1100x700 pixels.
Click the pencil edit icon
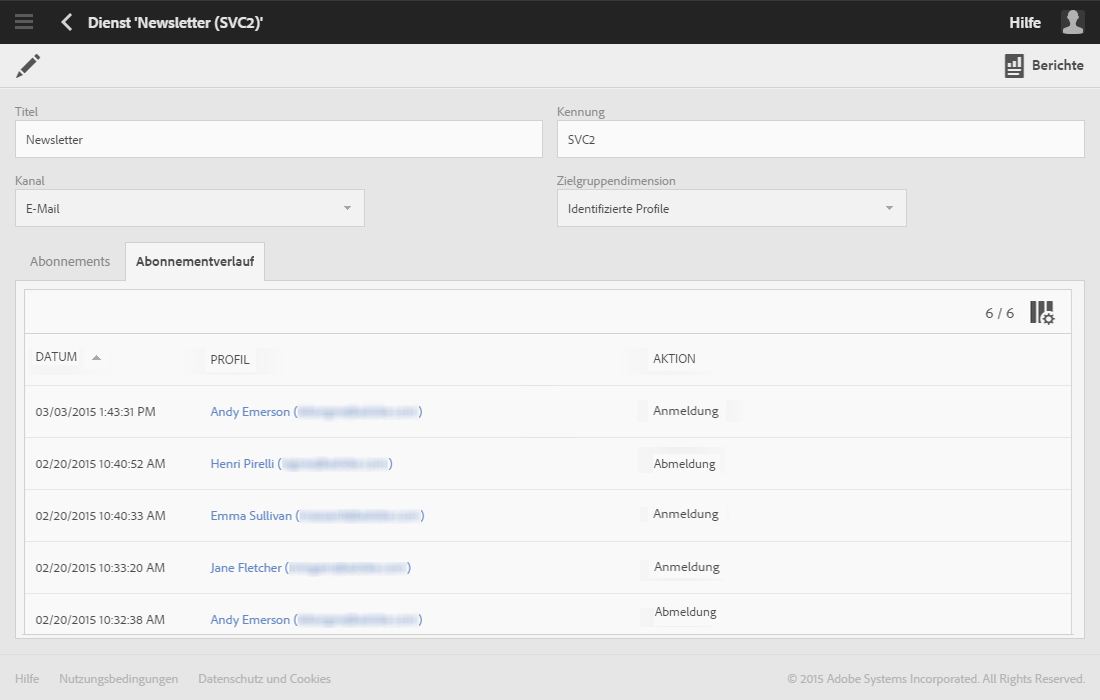point(28,66)
